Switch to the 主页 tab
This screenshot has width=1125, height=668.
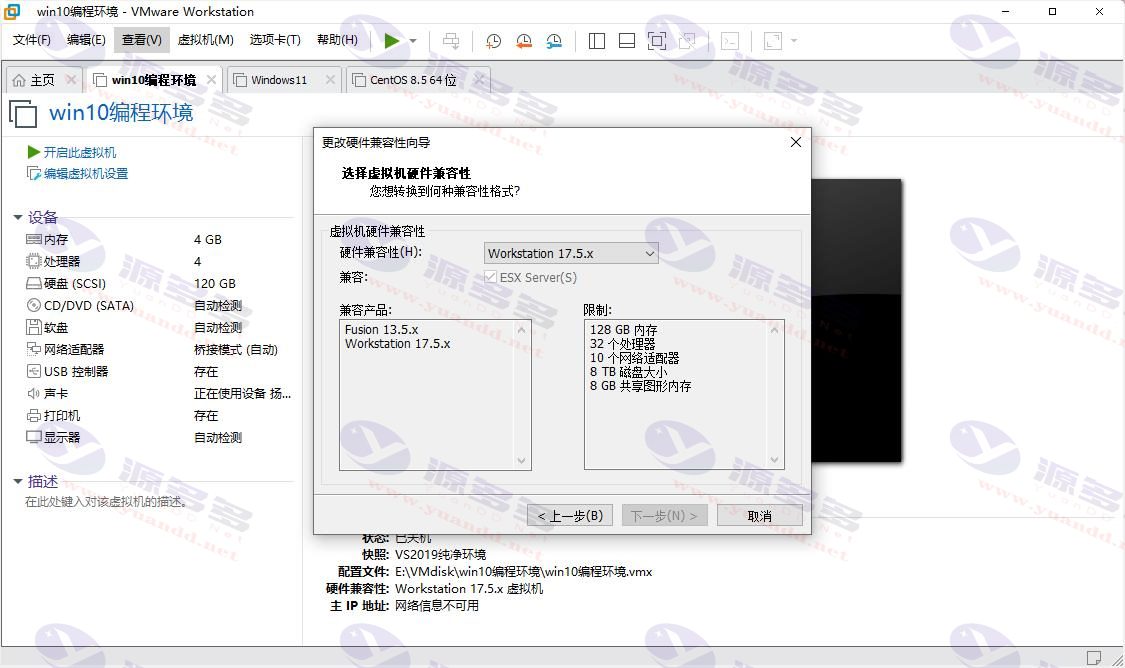click(x=42, y=80)
